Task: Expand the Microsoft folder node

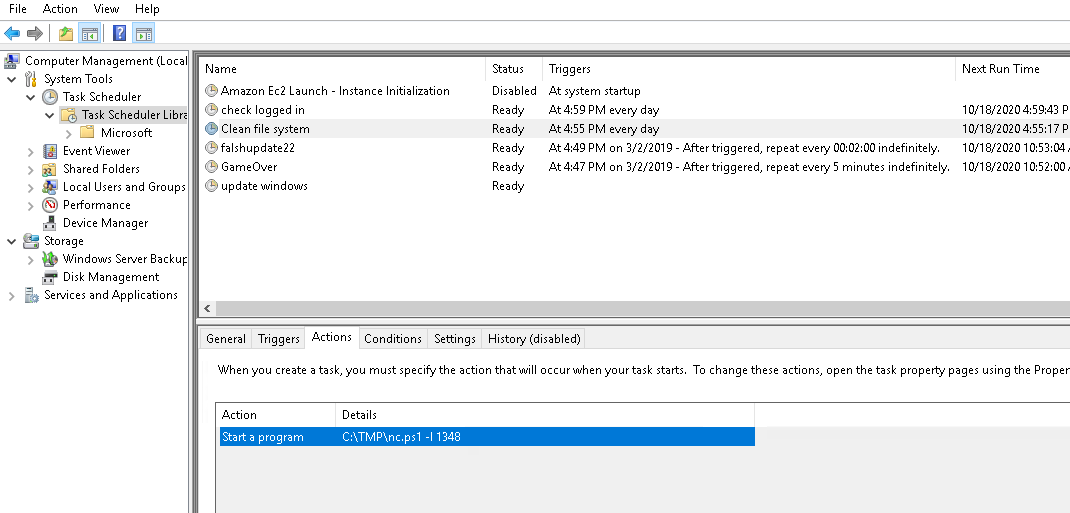Action: 68,133
